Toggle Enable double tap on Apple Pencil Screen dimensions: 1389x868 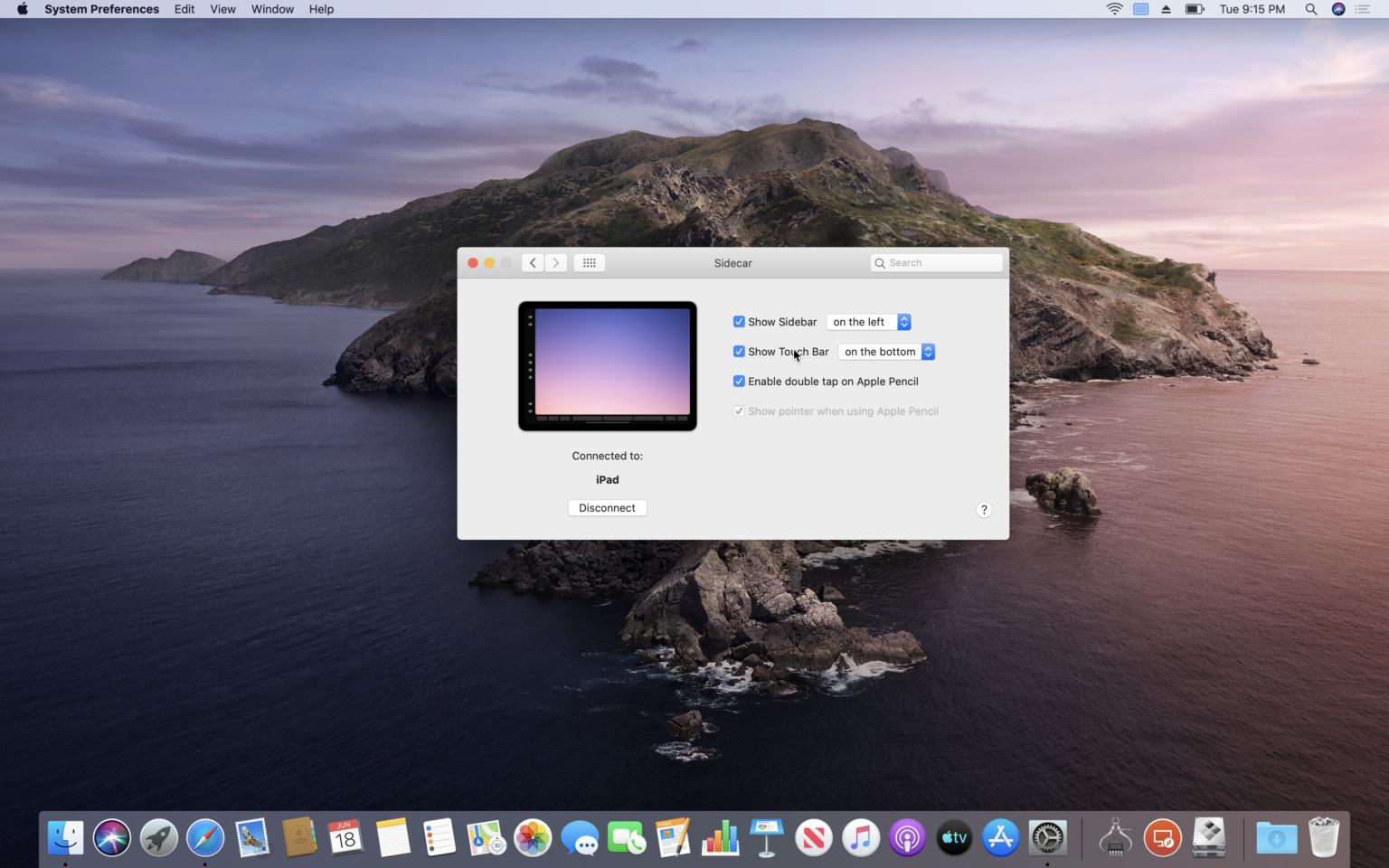[x=739, y=381]
